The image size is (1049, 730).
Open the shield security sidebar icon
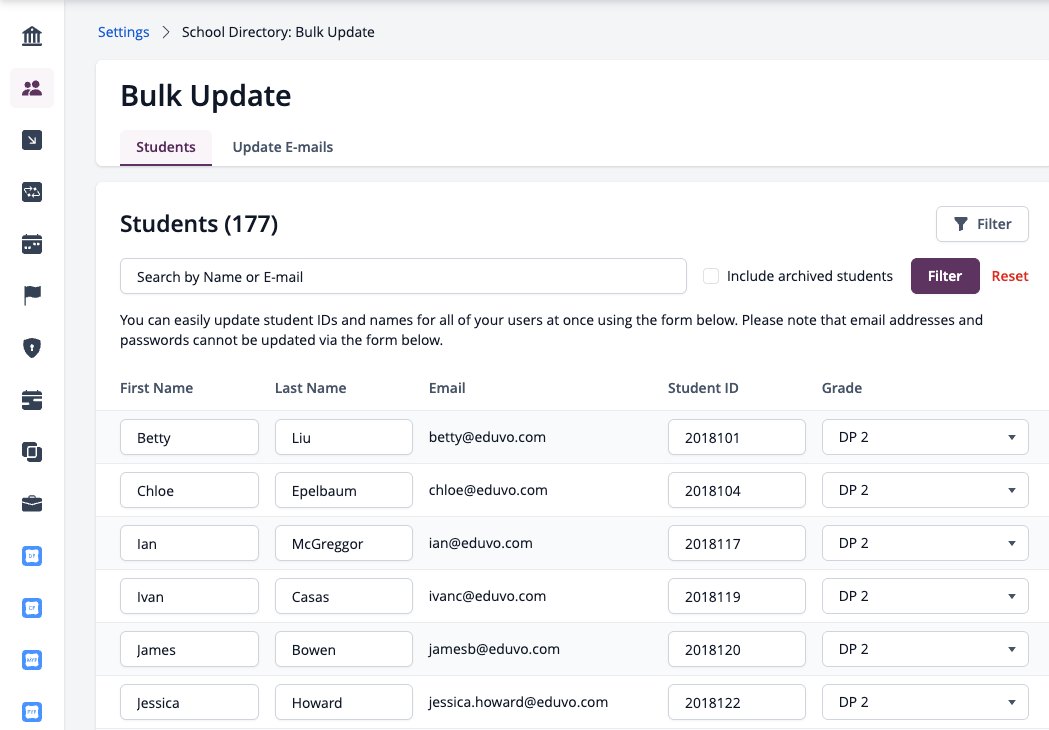click(31, 348)
